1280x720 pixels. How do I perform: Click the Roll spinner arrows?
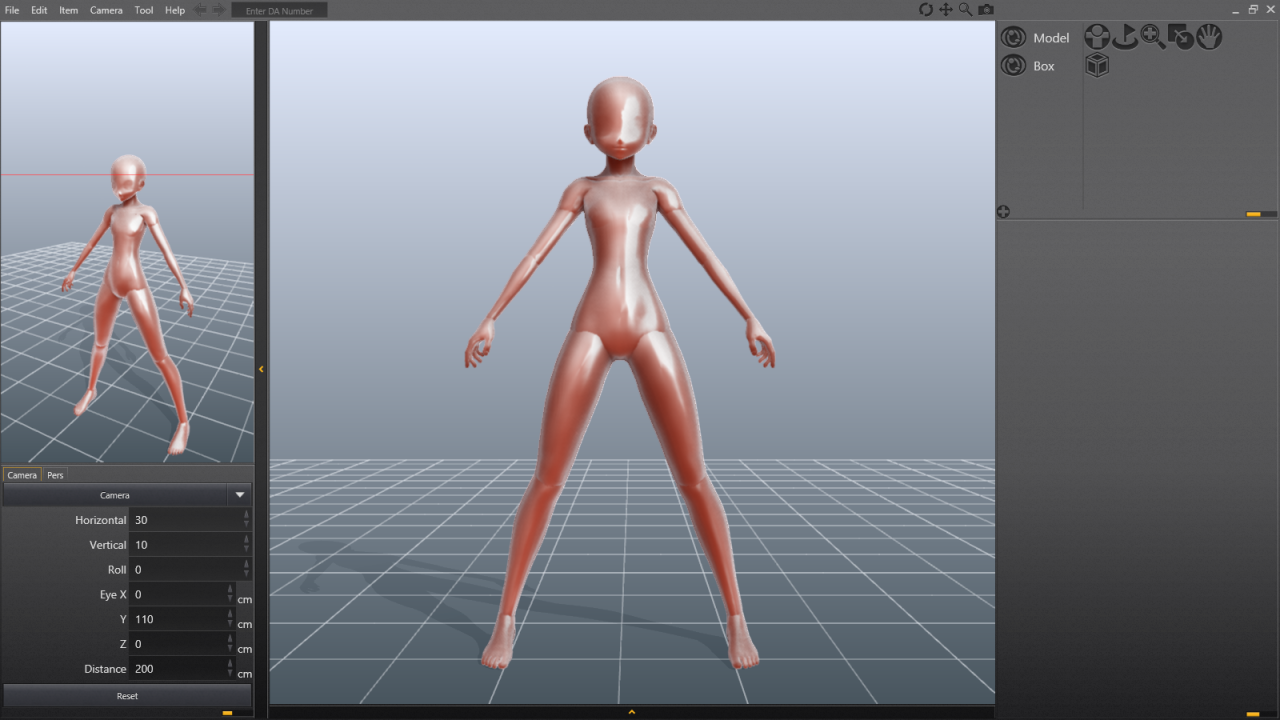pos(246,570)
